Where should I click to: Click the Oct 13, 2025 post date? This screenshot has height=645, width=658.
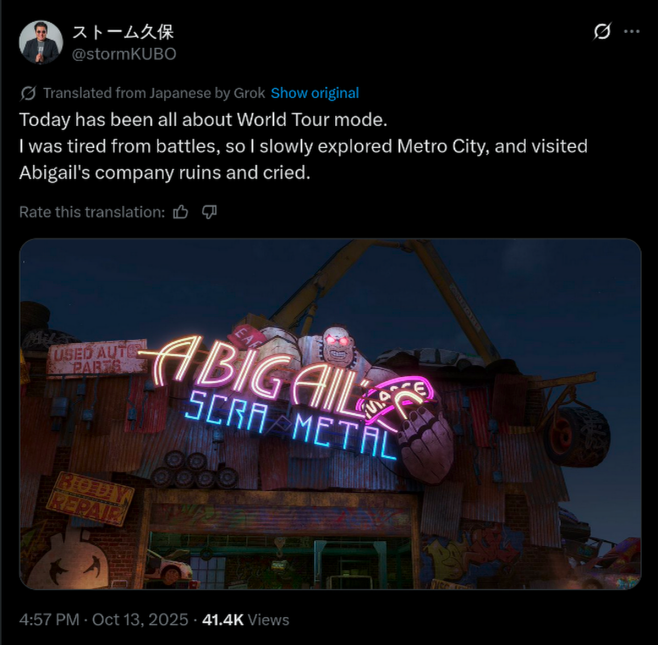coord(140,620)
